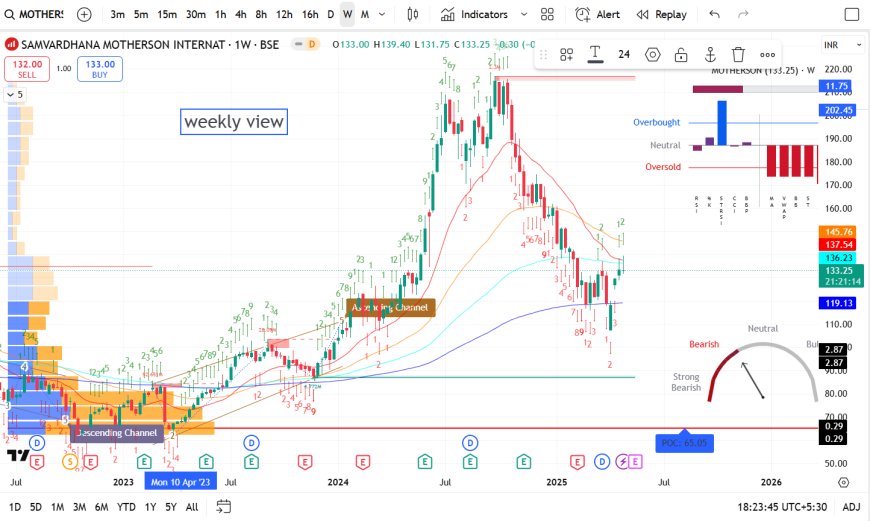The width and height of the screenshot is (870, 521).
Task: Select the 1h timeframe
Action: [x=221, y=14]
